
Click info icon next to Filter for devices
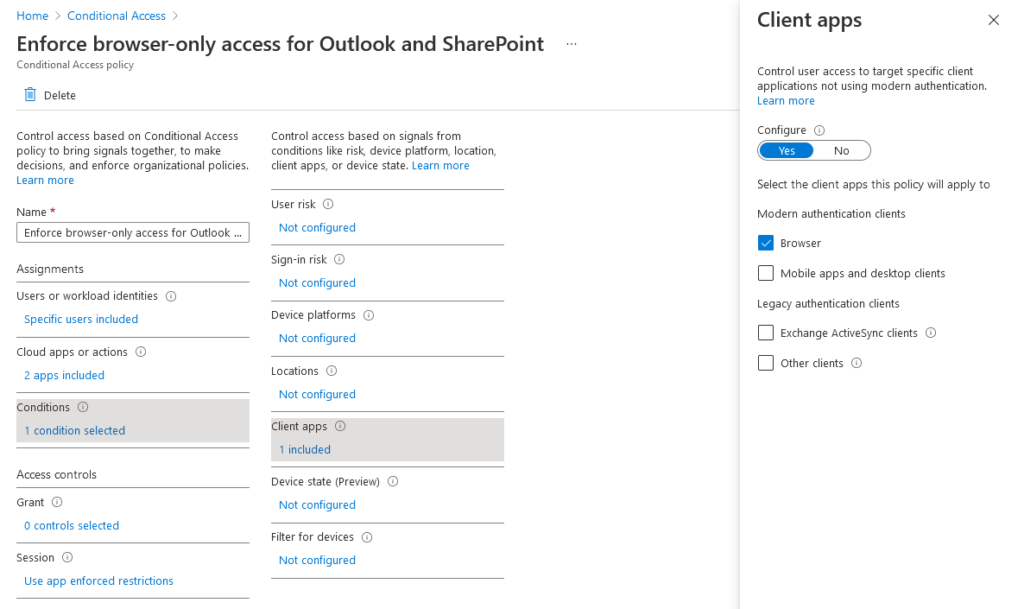pyautogui.click(x=367, y=537)
